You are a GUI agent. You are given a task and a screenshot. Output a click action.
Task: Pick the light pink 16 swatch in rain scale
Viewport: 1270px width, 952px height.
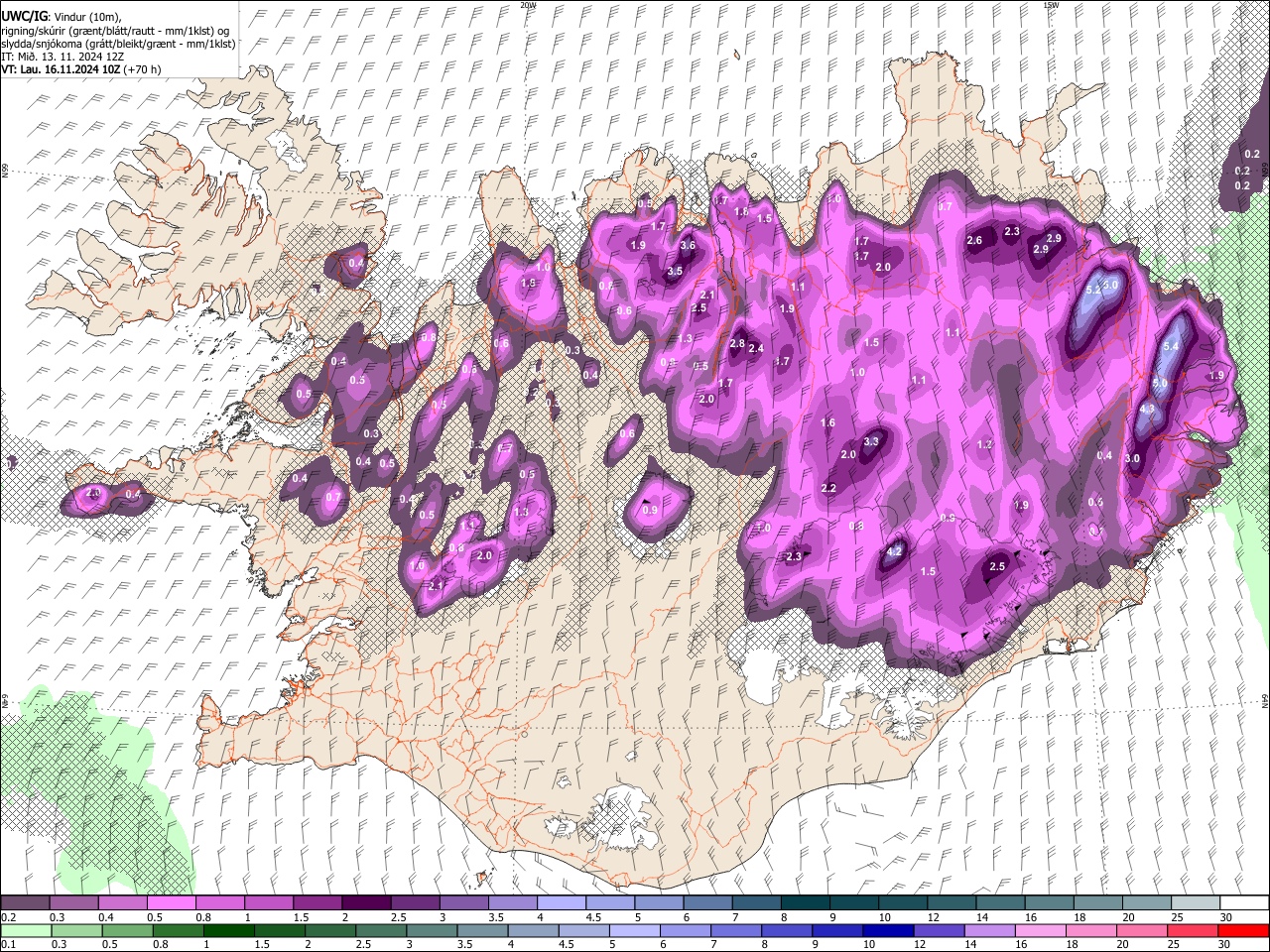click(1040, 931)
